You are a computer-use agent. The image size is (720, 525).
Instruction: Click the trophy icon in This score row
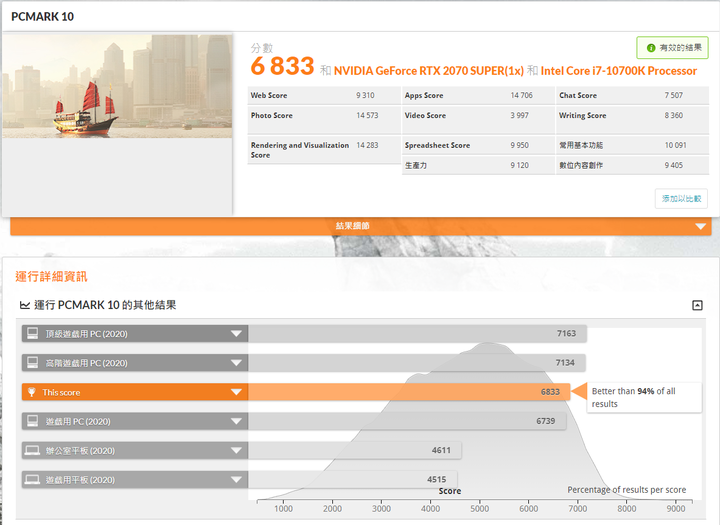click(32, 392)
